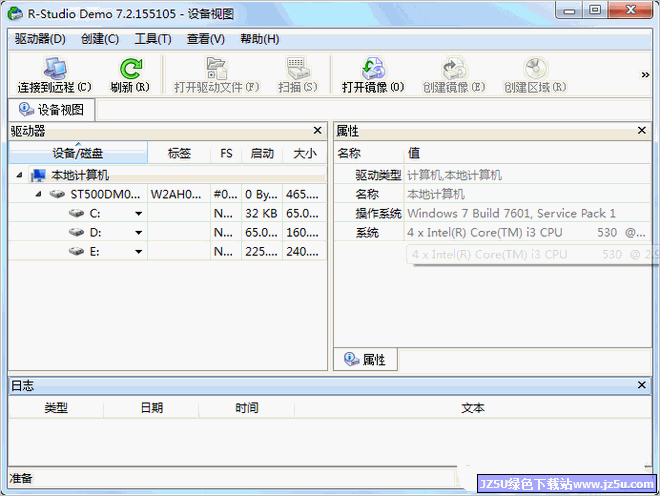Switch to the 设备视图 tab

[x=51, y=110]
